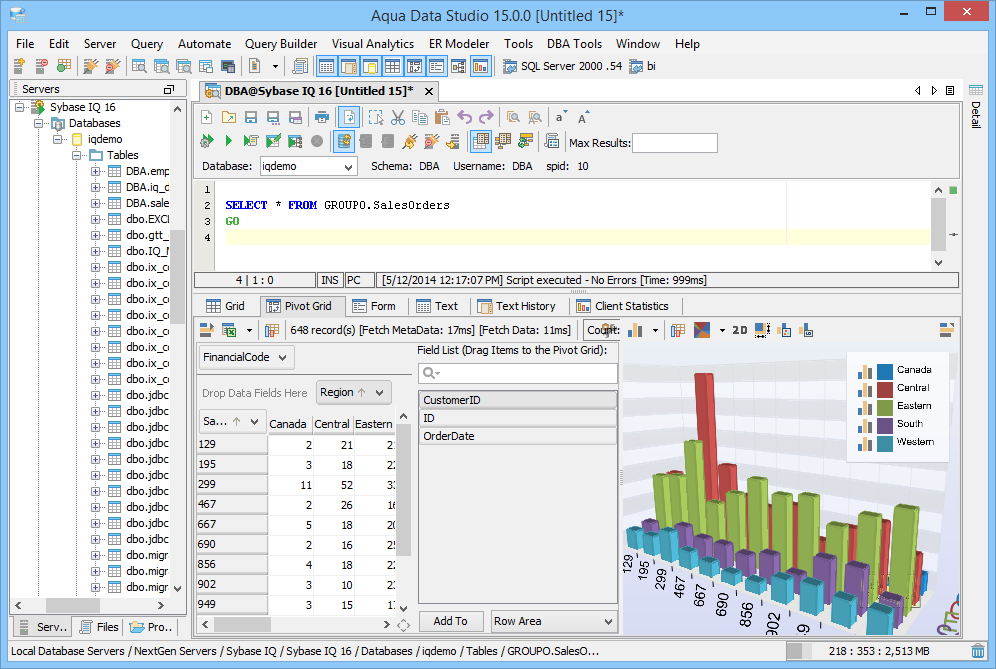This screenshot has width=996, height=669.
Task: Collapse the Tables tree node
Action: (x=77, y=155)
